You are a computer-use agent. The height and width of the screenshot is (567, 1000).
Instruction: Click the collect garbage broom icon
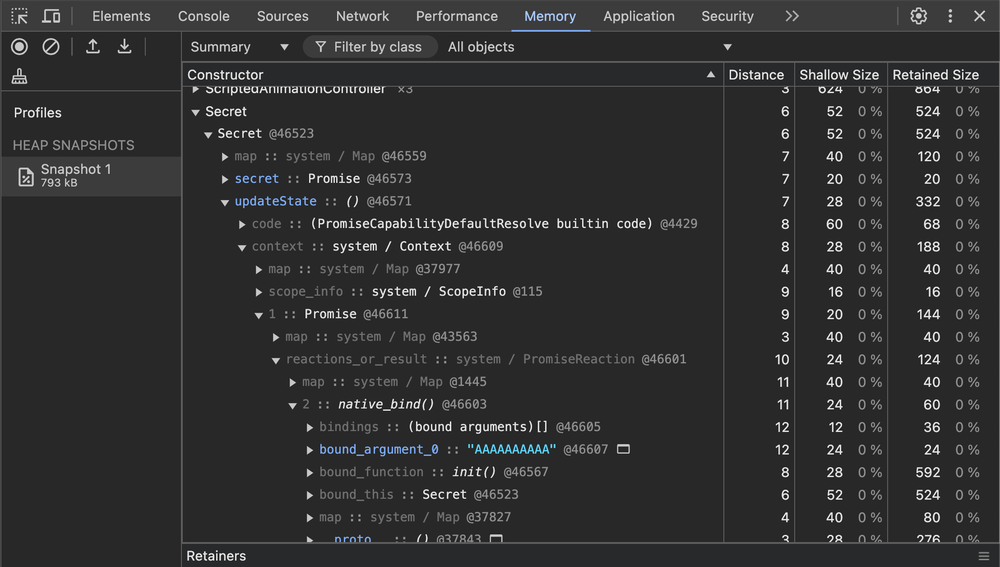click(x=20, y=77)
